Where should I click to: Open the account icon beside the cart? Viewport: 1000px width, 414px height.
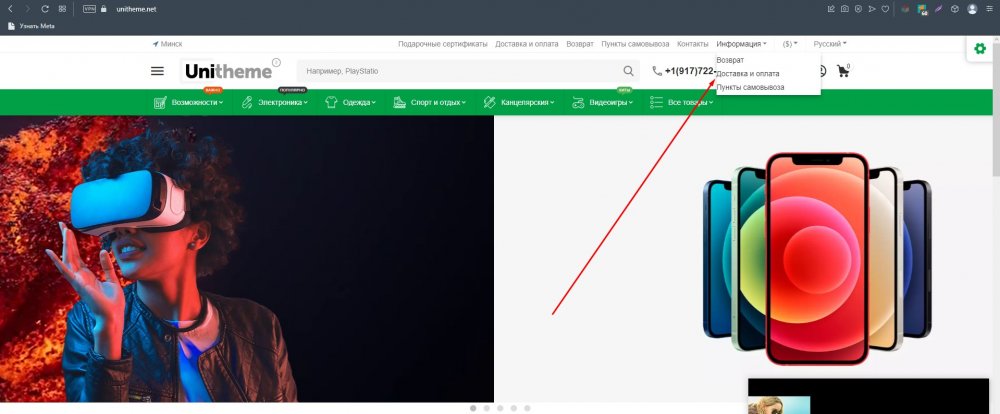tap(821, 71)
